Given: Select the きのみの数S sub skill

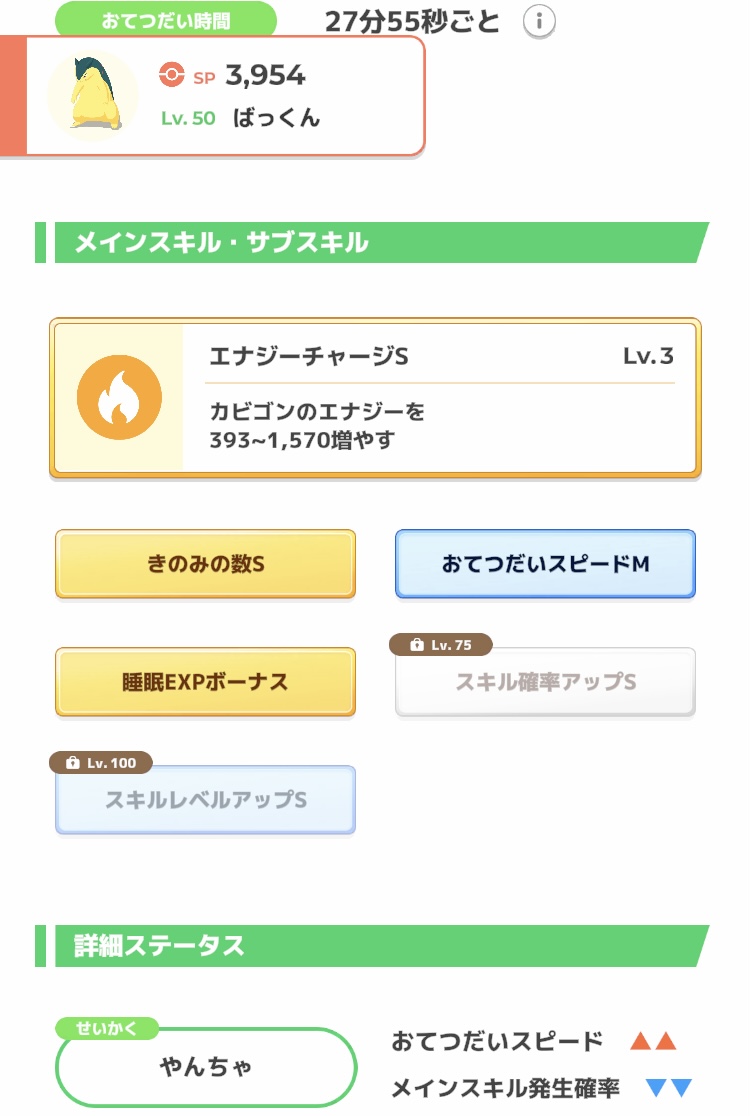Looking at the screenshot, I should tap(206, 564).
